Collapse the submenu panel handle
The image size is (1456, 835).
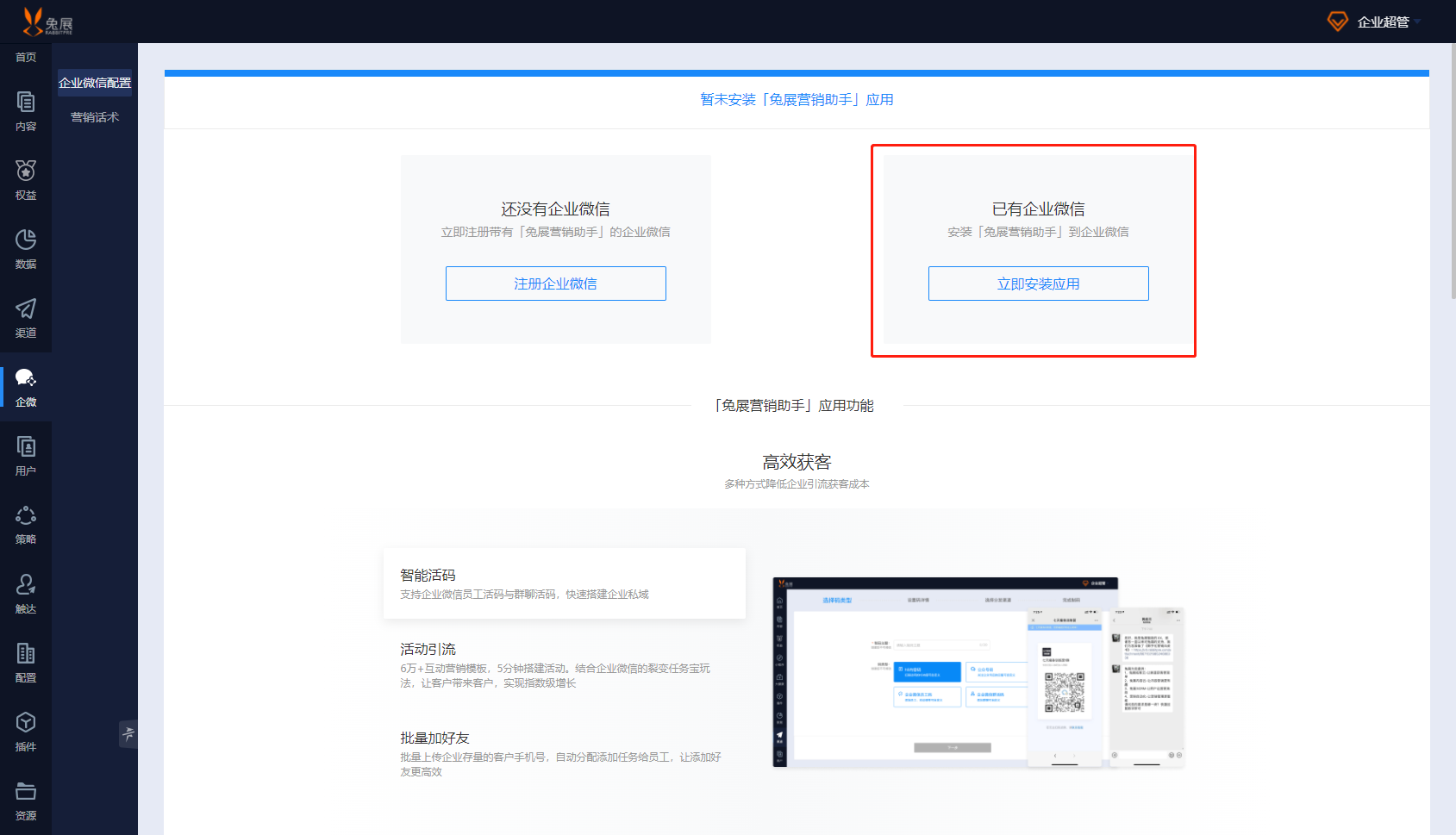tap(128, 734)
